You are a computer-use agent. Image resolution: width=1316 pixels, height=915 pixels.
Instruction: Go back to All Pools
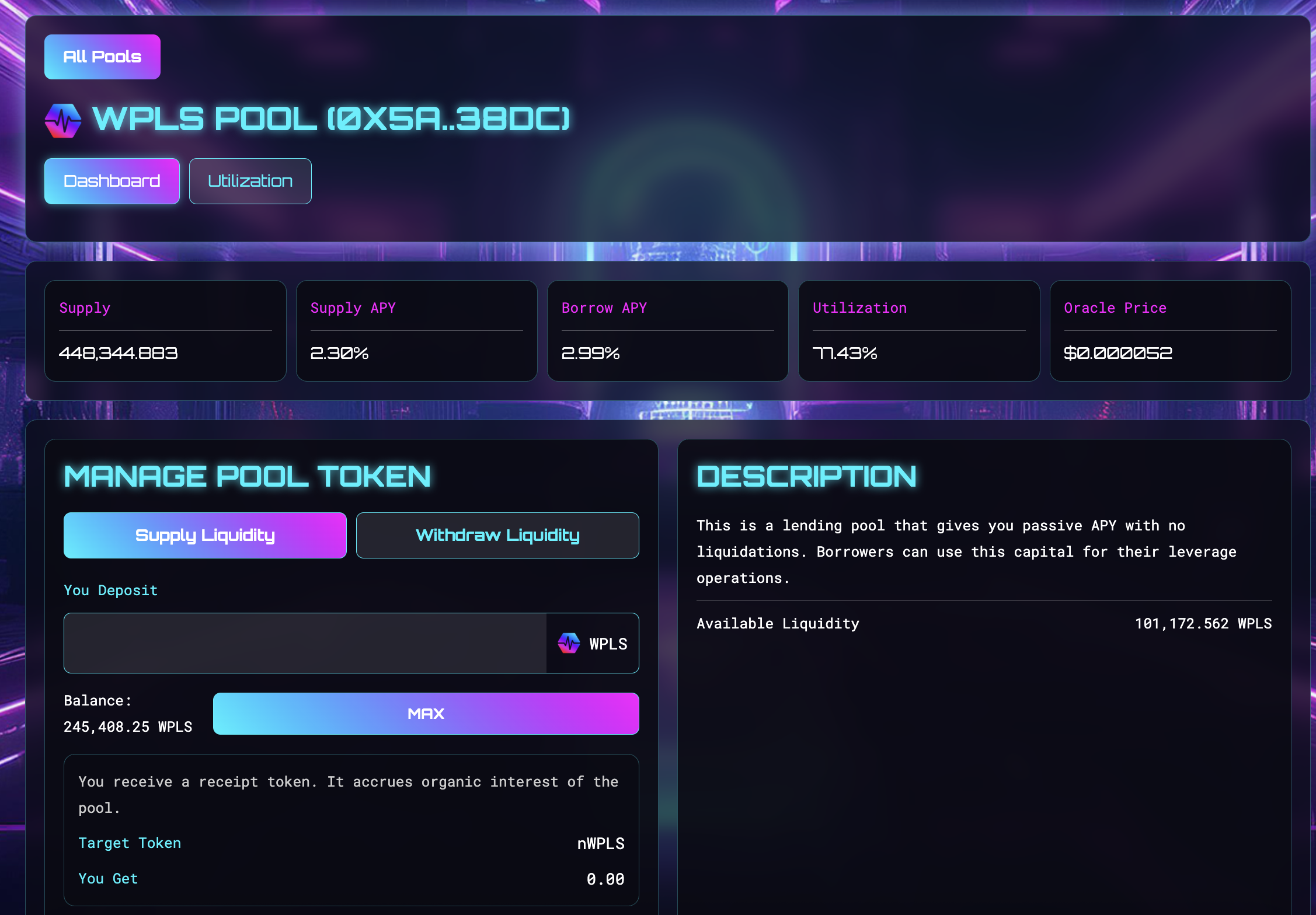(102, 57)
